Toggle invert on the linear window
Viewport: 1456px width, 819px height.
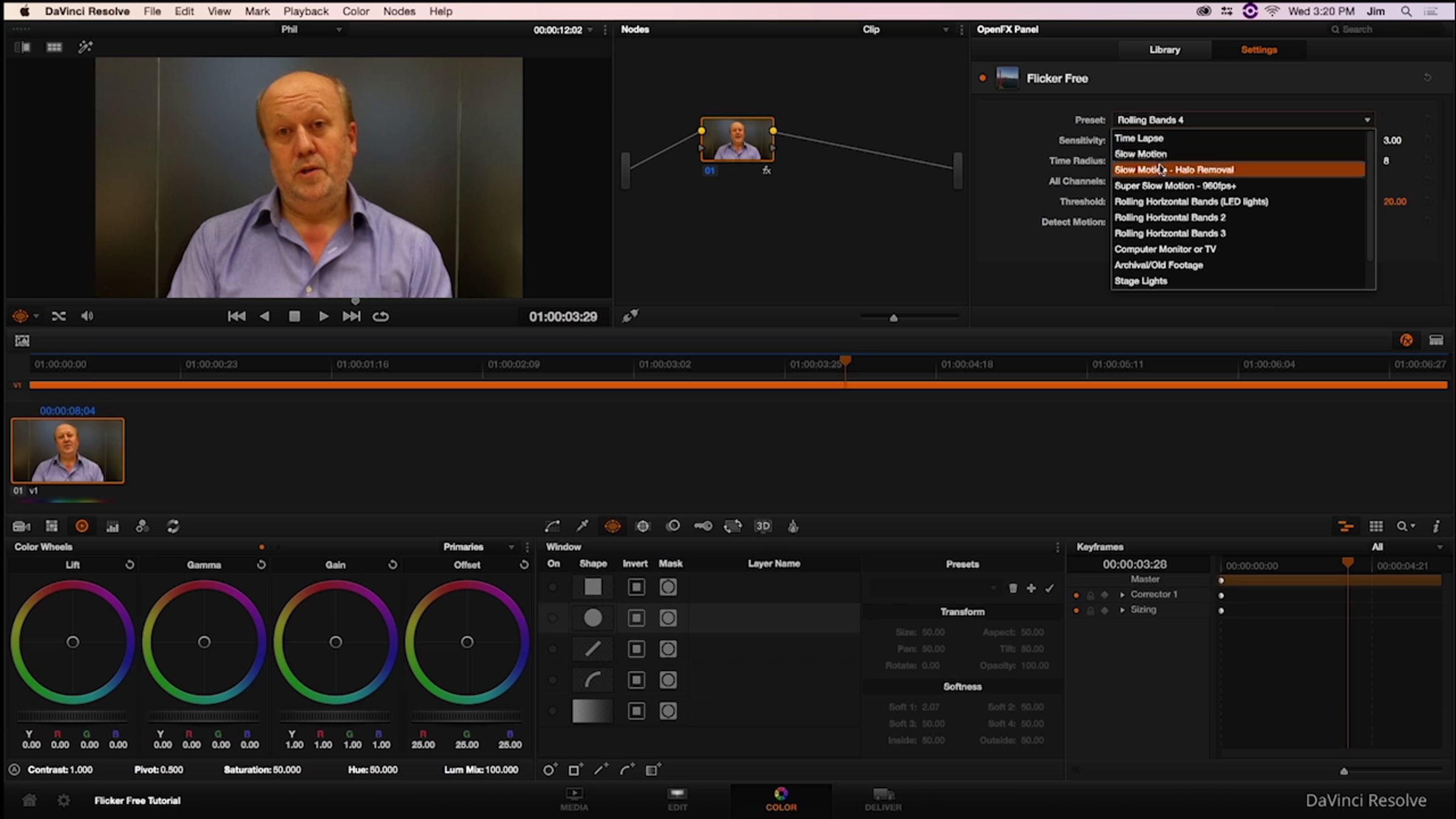point(636,587)
